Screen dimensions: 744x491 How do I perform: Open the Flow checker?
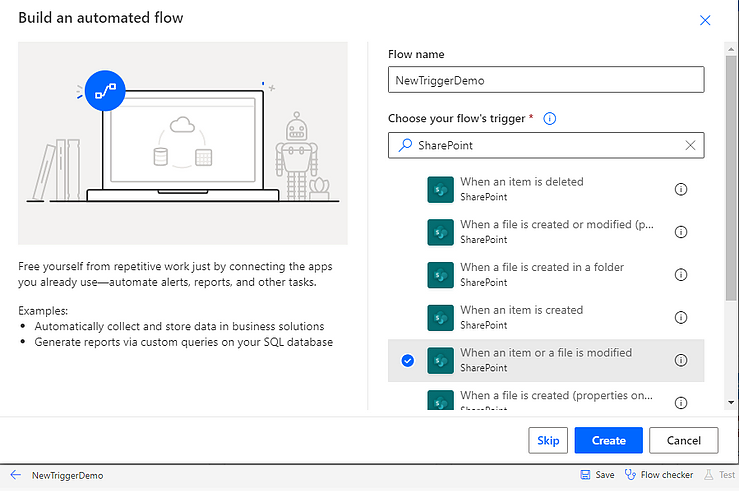(659, 475)
